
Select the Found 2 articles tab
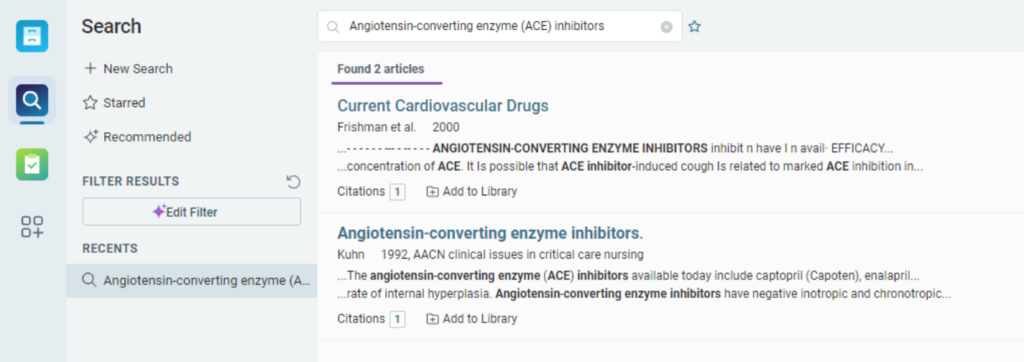pyautogui.click(x=381, y=69)
